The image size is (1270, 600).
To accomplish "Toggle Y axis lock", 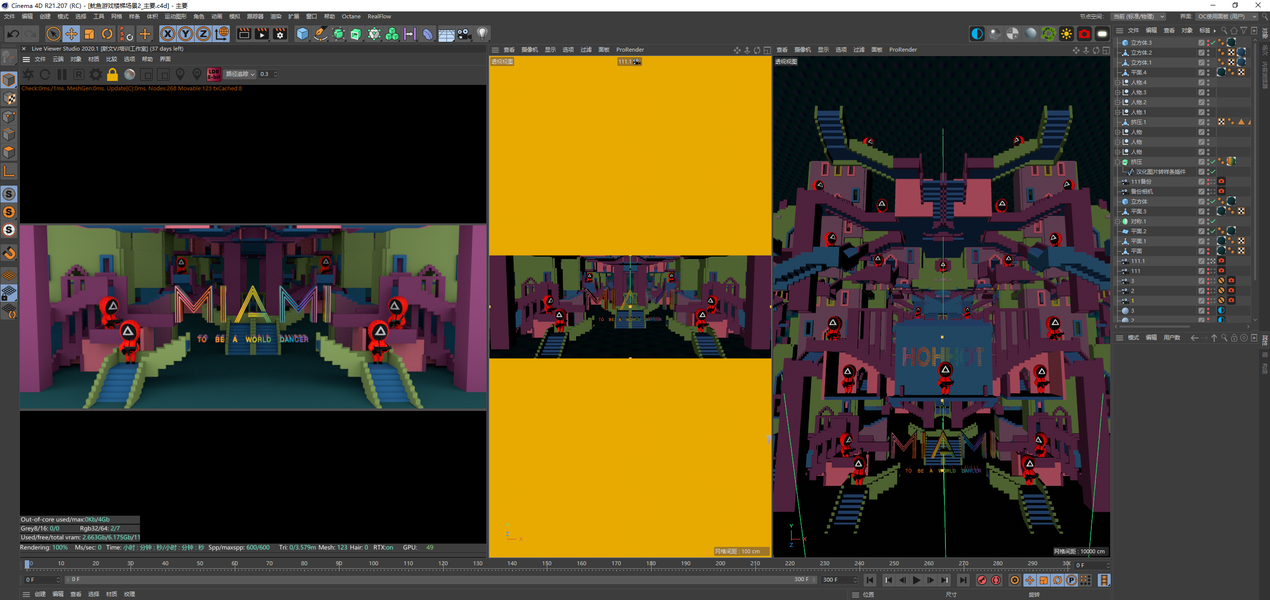I will 185,34.
